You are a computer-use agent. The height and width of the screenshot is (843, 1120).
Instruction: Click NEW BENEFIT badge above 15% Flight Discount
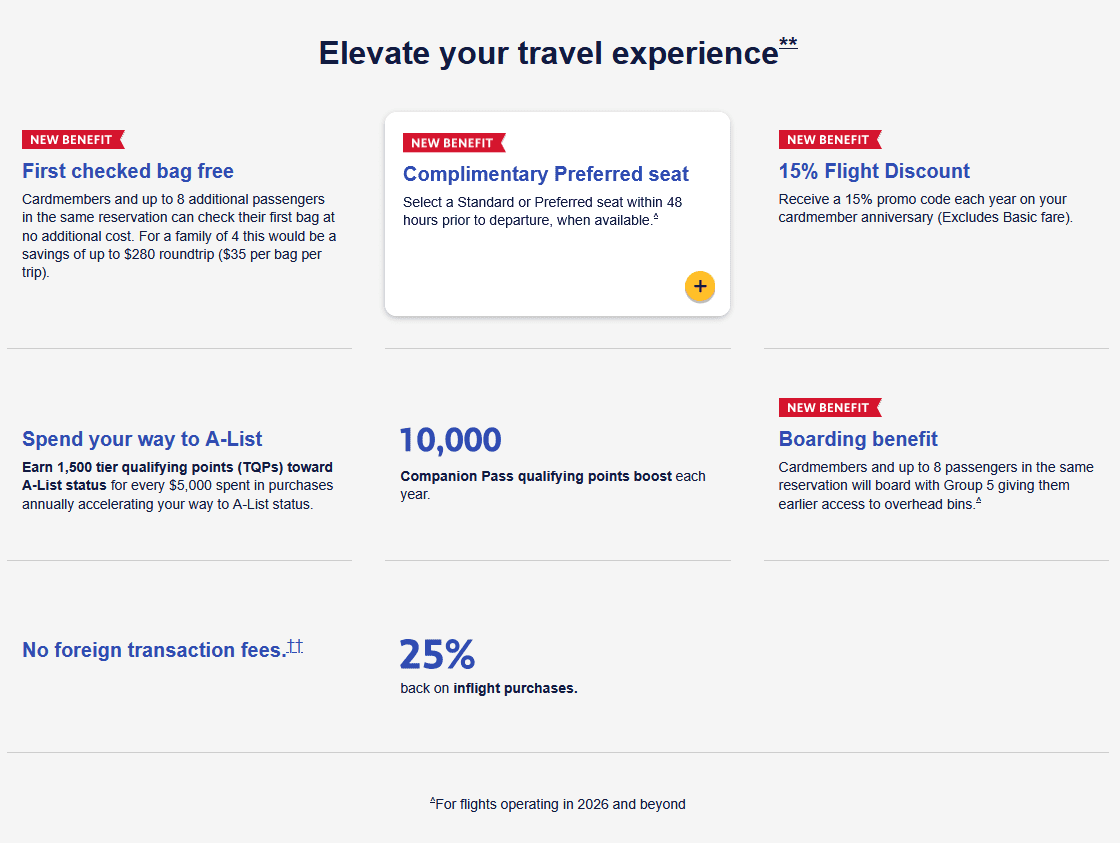(x=829, y=140)
